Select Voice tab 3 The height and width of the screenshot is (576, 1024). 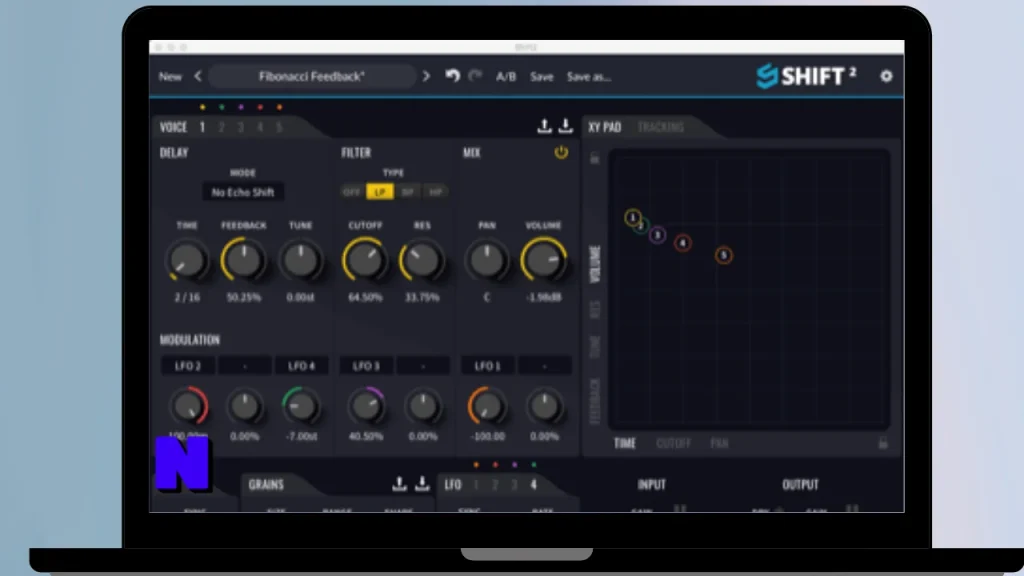(241, 127)
